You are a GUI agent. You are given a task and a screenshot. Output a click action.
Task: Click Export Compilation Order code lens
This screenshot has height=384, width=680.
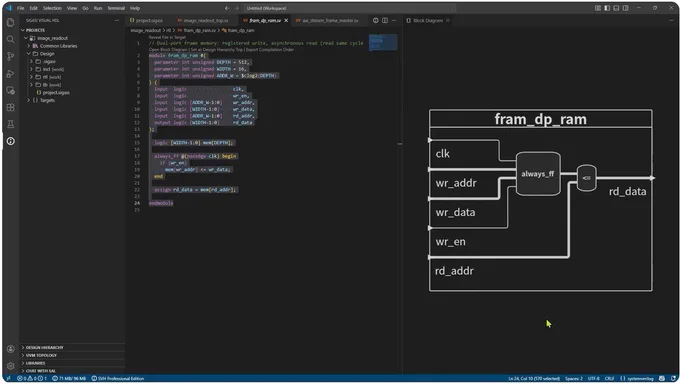click(x=270, y=50)
